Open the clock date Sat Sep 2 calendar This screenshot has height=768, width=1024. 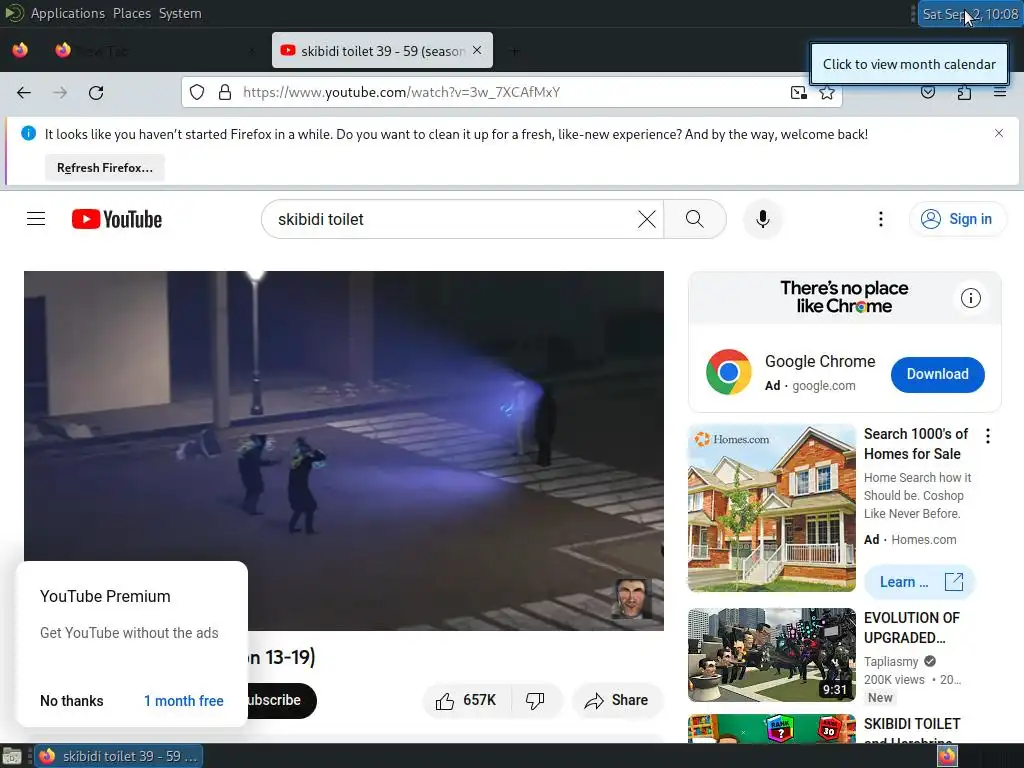(970, 14)
